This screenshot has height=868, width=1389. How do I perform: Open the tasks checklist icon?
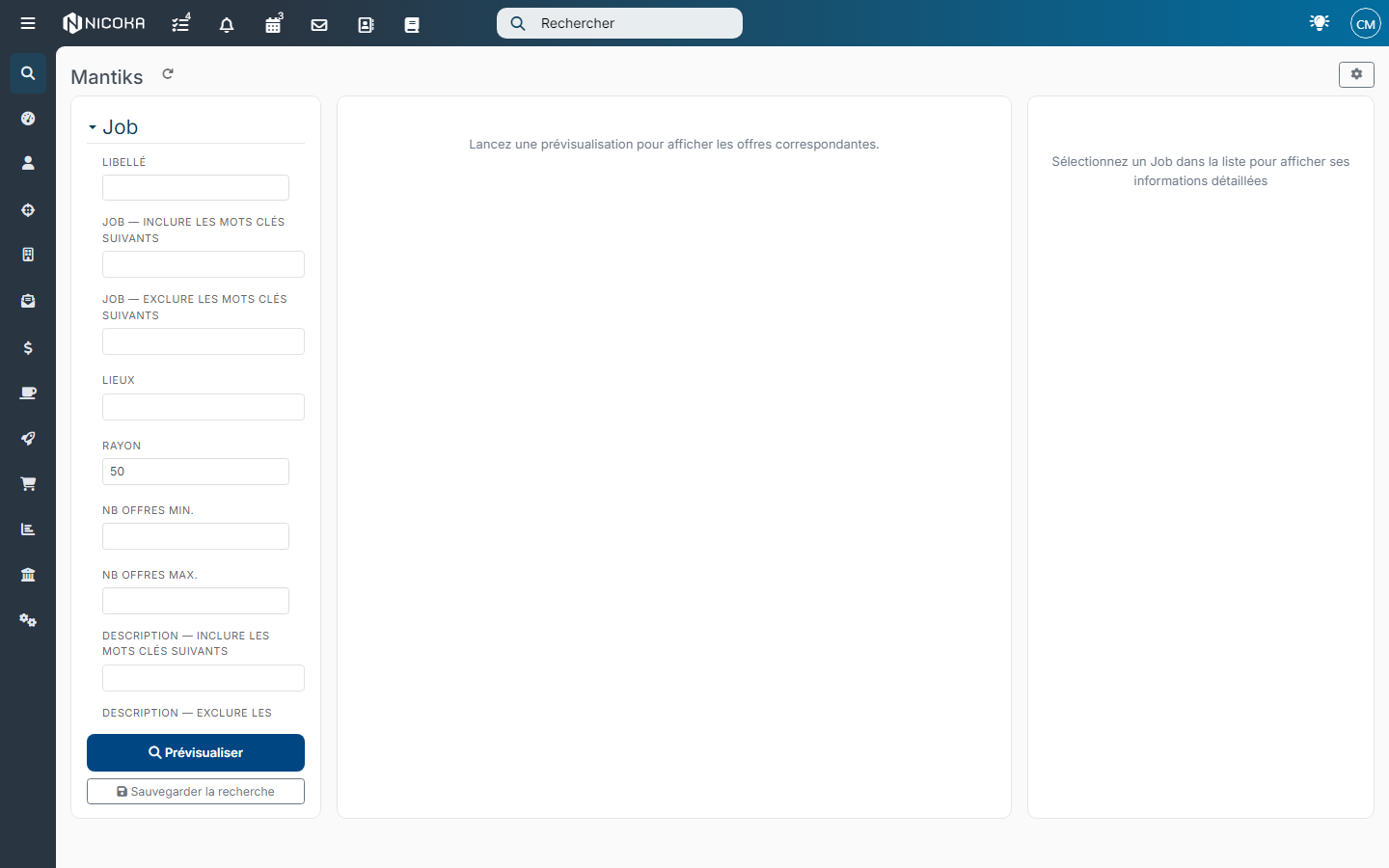pyautogui.click(x=180, y=23)
